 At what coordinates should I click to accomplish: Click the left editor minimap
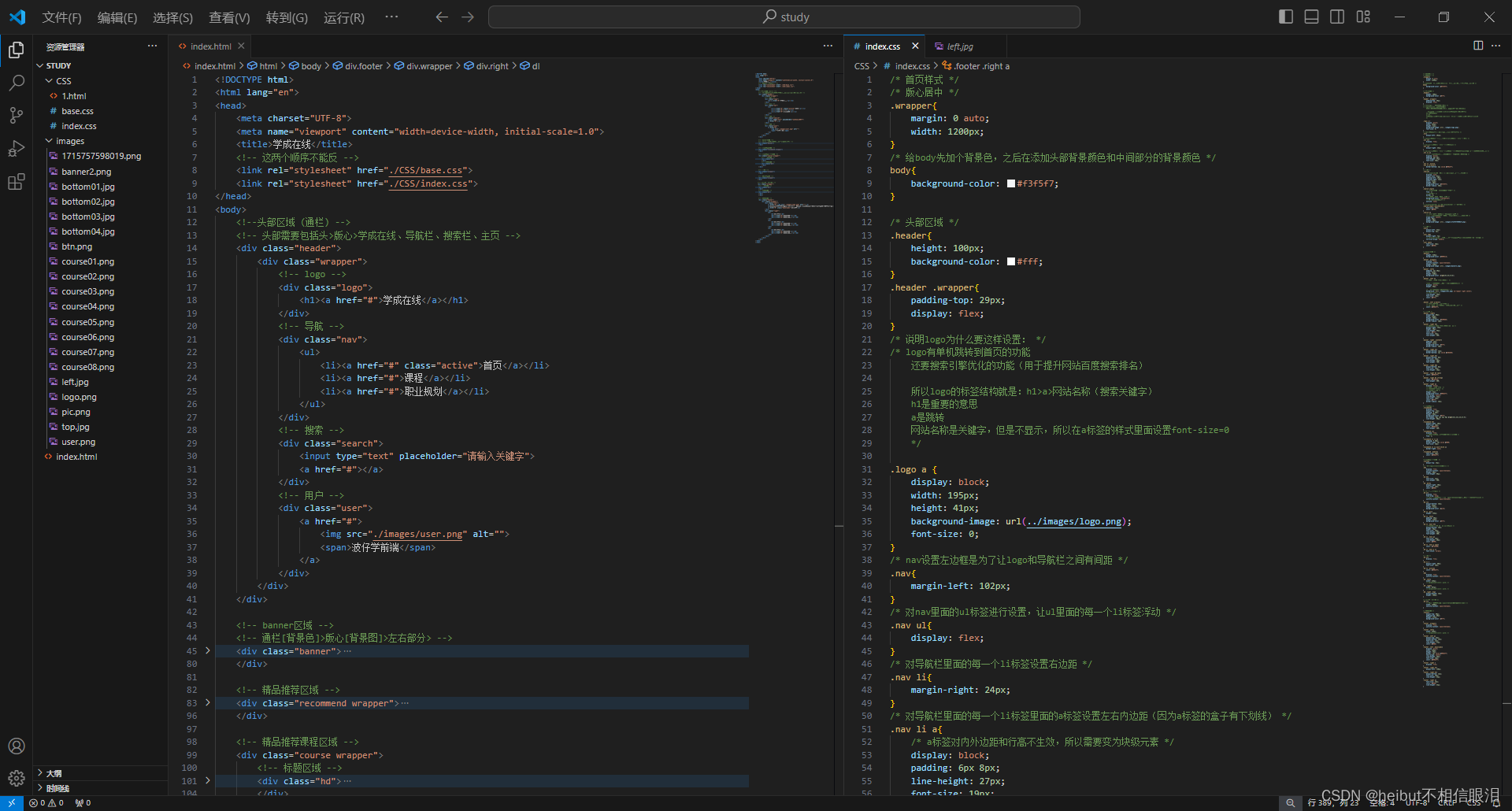(x=794, y=157)
